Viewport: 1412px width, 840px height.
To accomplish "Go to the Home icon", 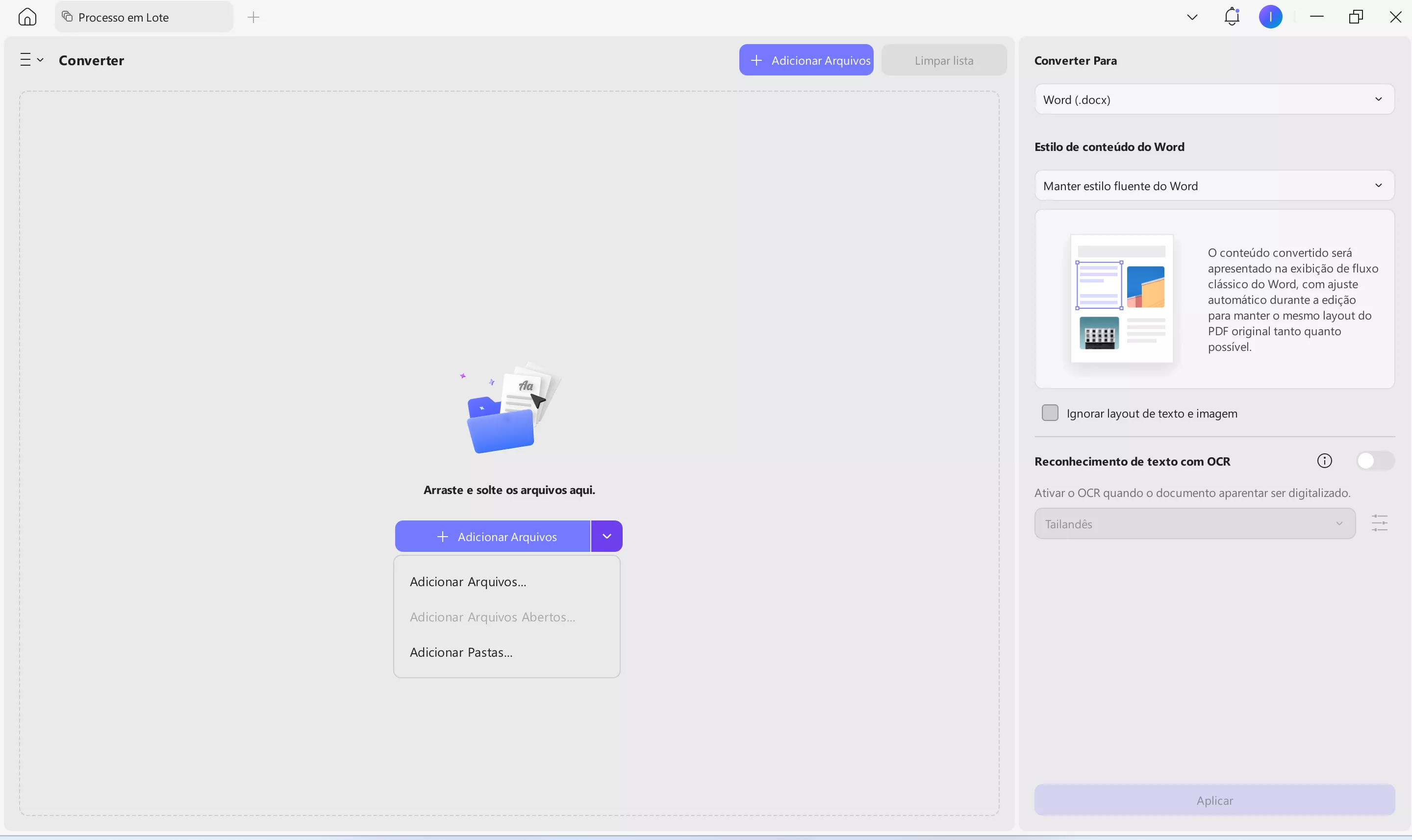I will coord(27,17).
